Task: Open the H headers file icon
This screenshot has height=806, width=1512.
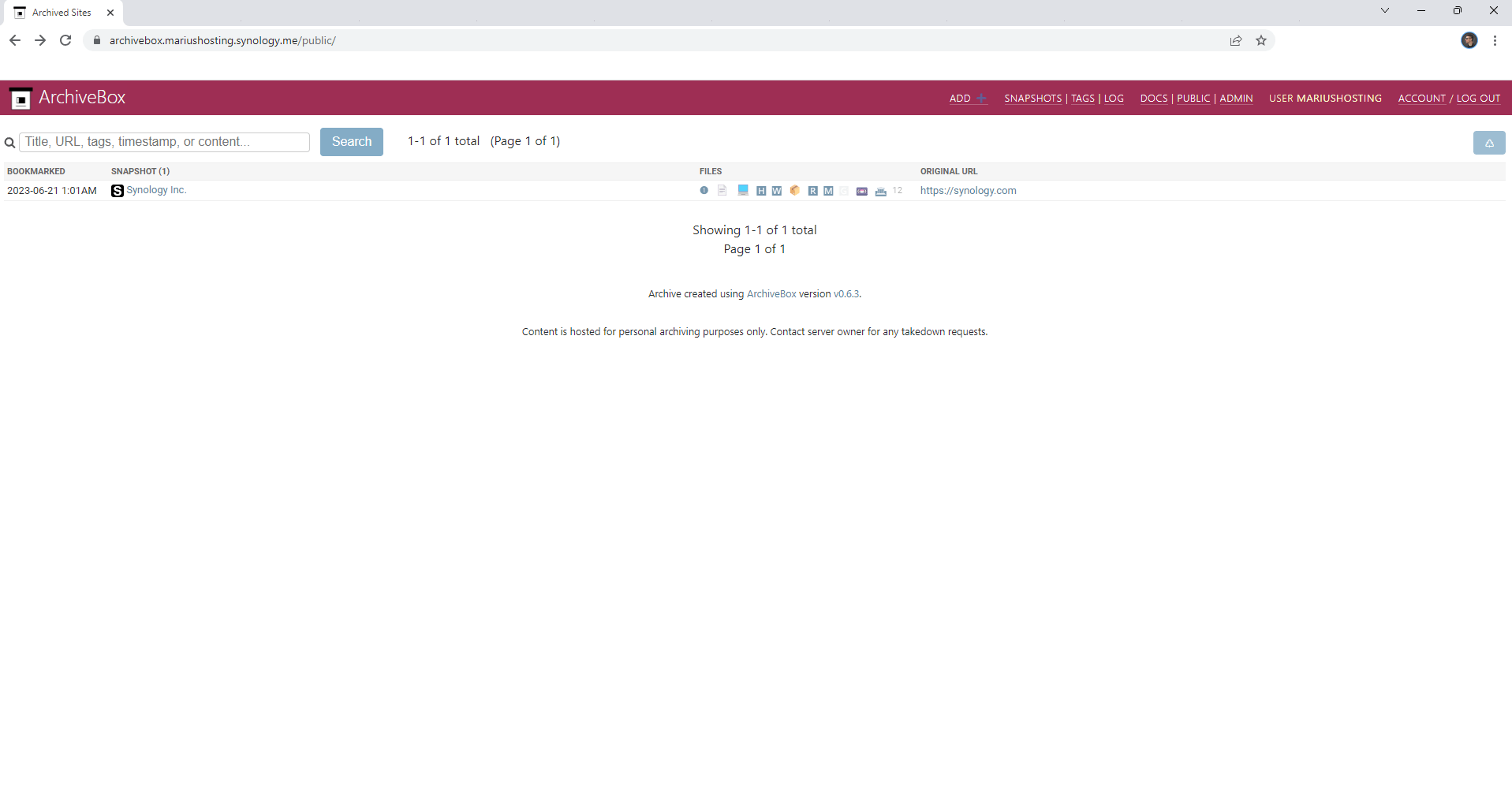Action: 760,191
